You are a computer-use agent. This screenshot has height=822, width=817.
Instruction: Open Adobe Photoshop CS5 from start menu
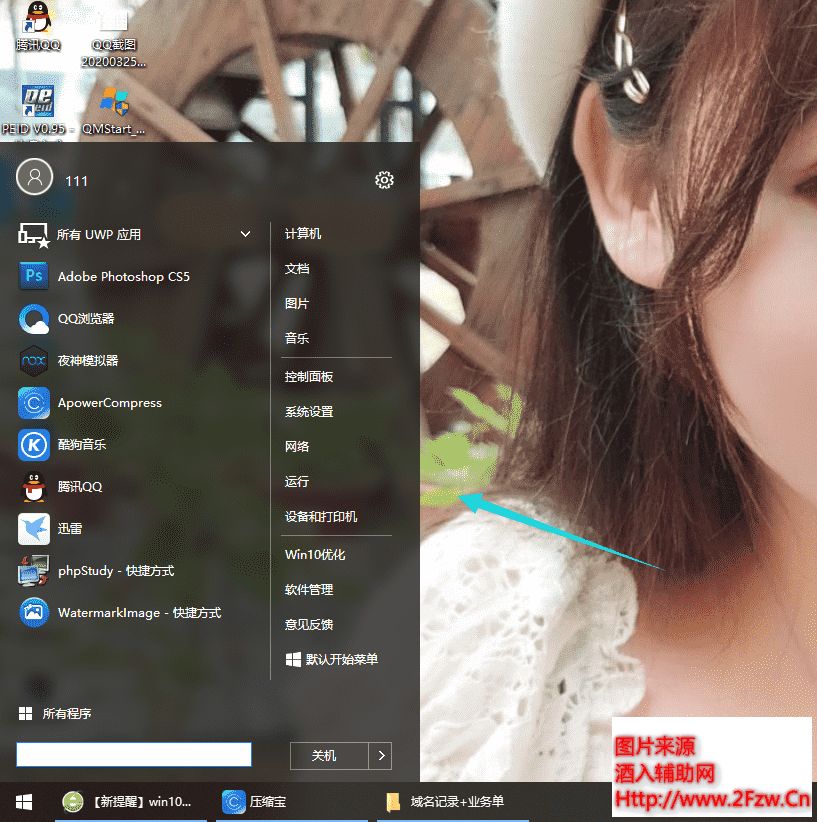pos(122,276)
